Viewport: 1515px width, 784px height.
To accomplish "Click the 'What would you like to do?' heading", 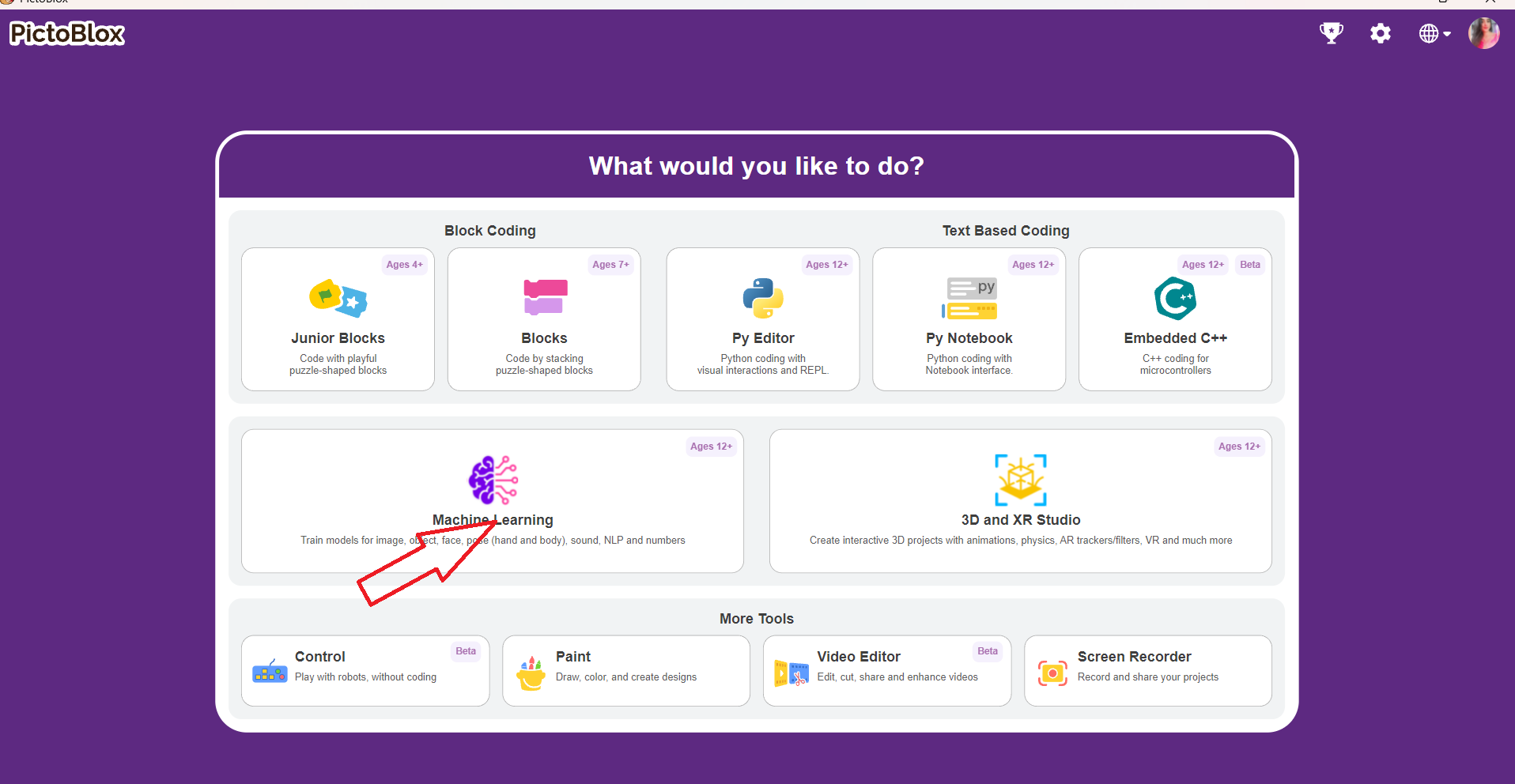I will (x=757, y=166).
